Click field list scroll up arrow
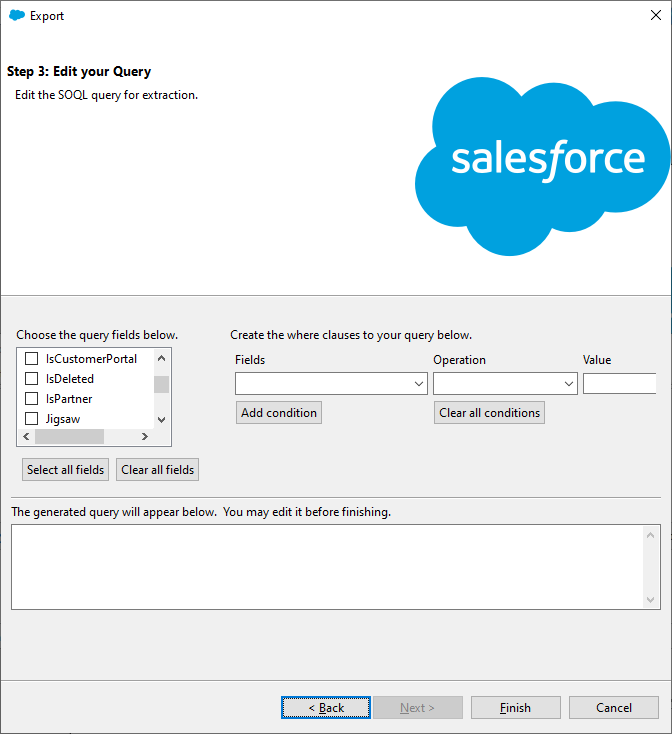 pos(161,359)
